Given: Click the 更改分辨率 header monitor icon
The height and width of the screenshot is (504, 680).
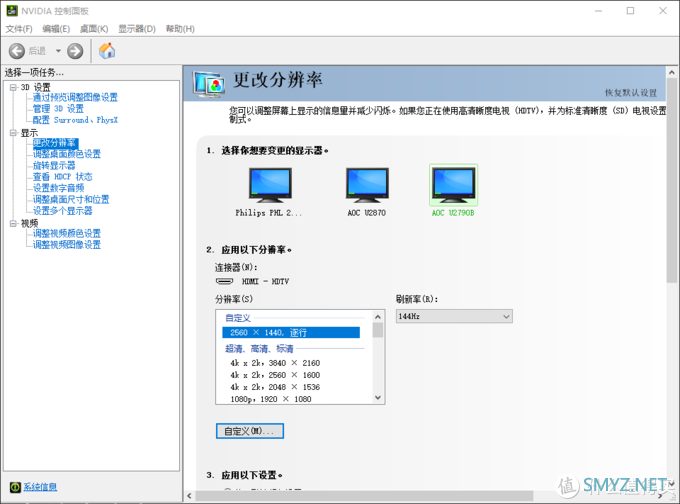Looking at the screenshot, I should pyautogui.click(x=209, y=83).
